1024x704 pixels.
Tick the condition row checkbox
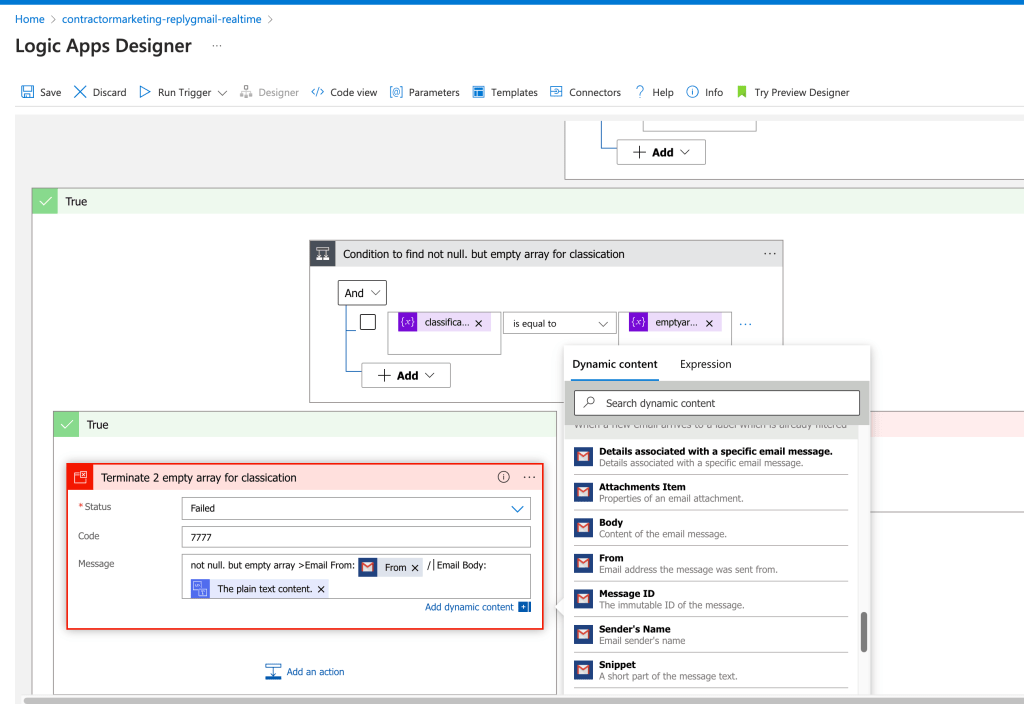click(x=368, y=322)
